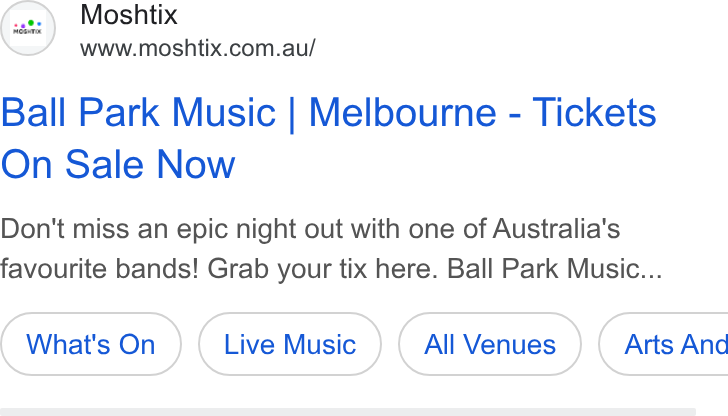
Task: Open the Moshtix site name link
Action: 129,14
